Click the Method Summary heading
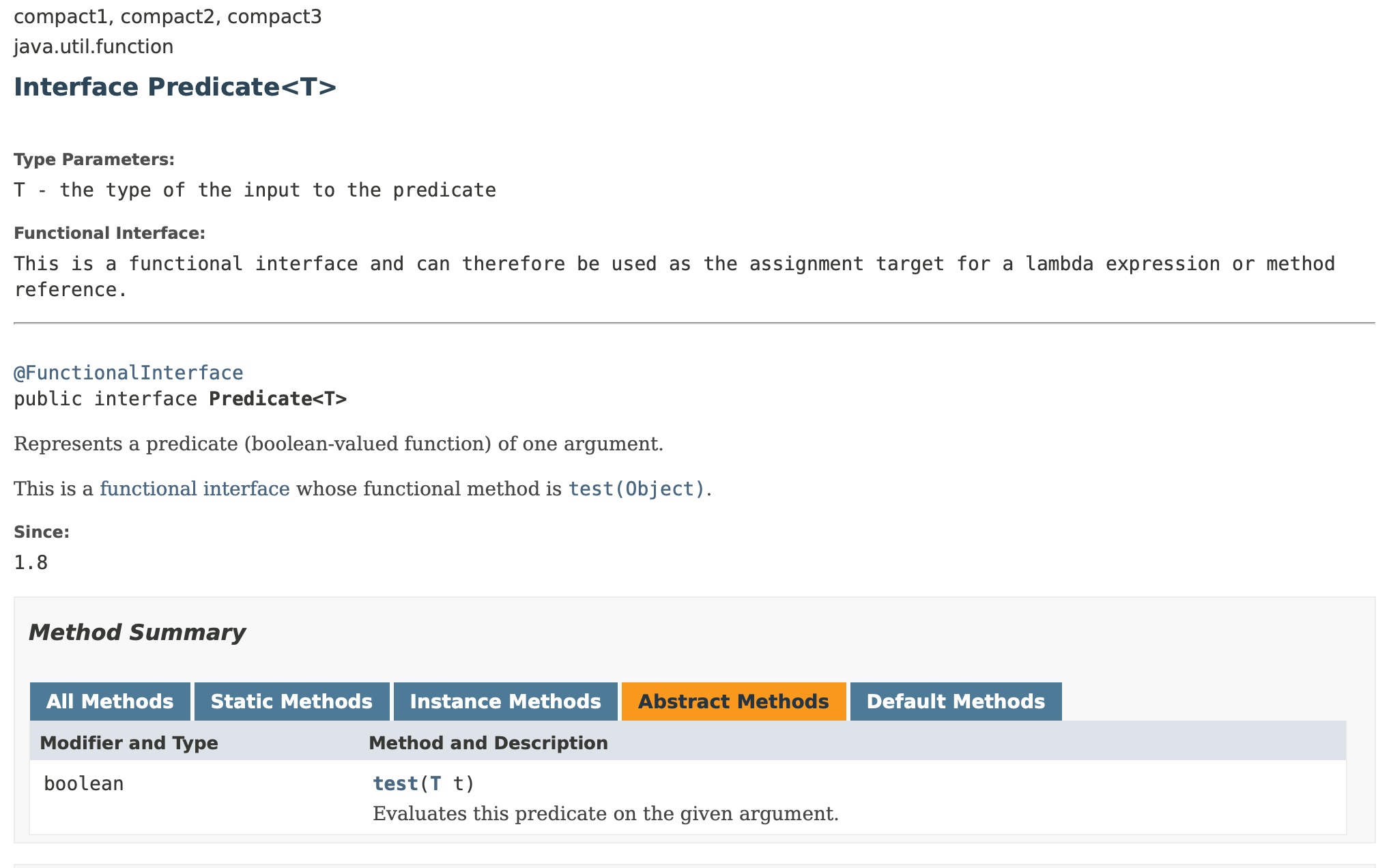The image size is (1391, 868). (137, 632)
